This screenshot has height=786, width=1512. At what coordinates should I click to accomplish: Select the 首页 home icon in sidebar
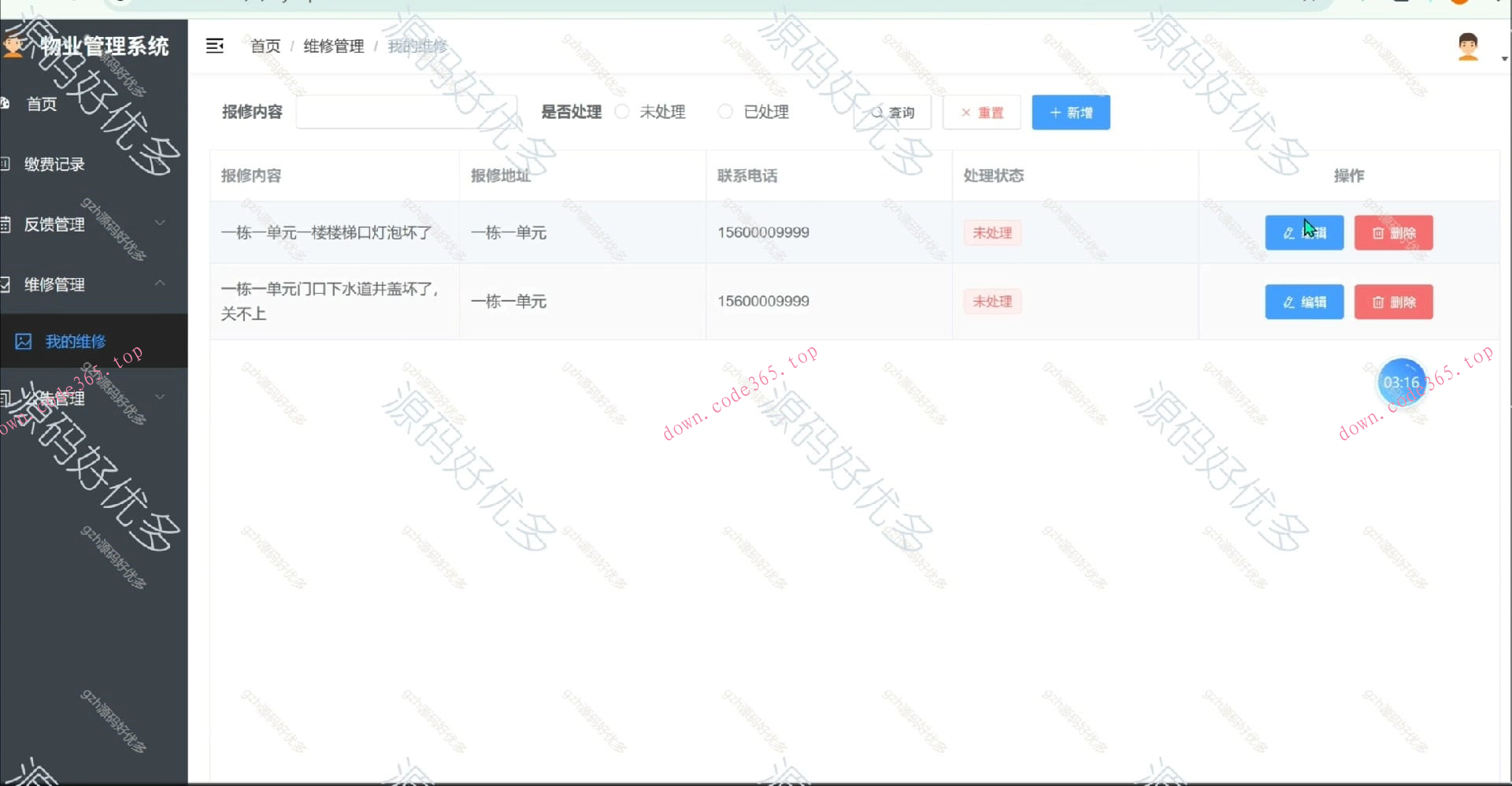[6, 103]
